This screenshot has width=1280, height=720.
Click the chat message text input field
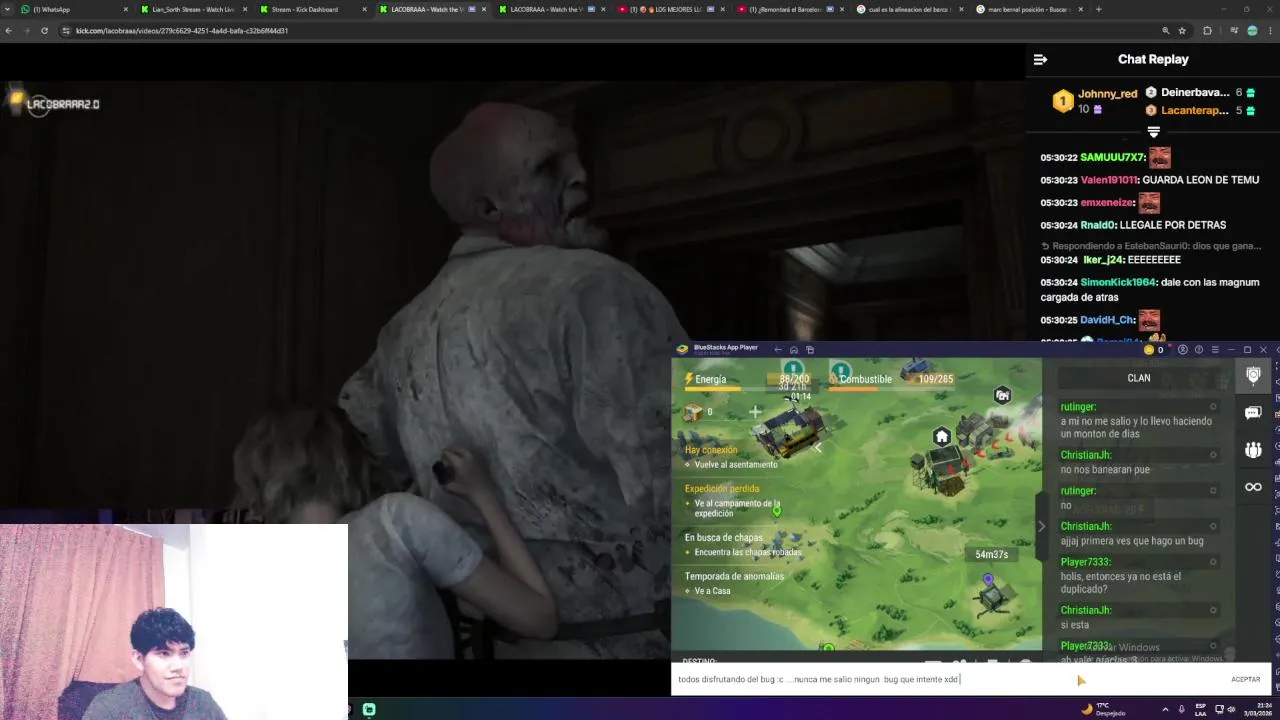(x=945, y=679)
